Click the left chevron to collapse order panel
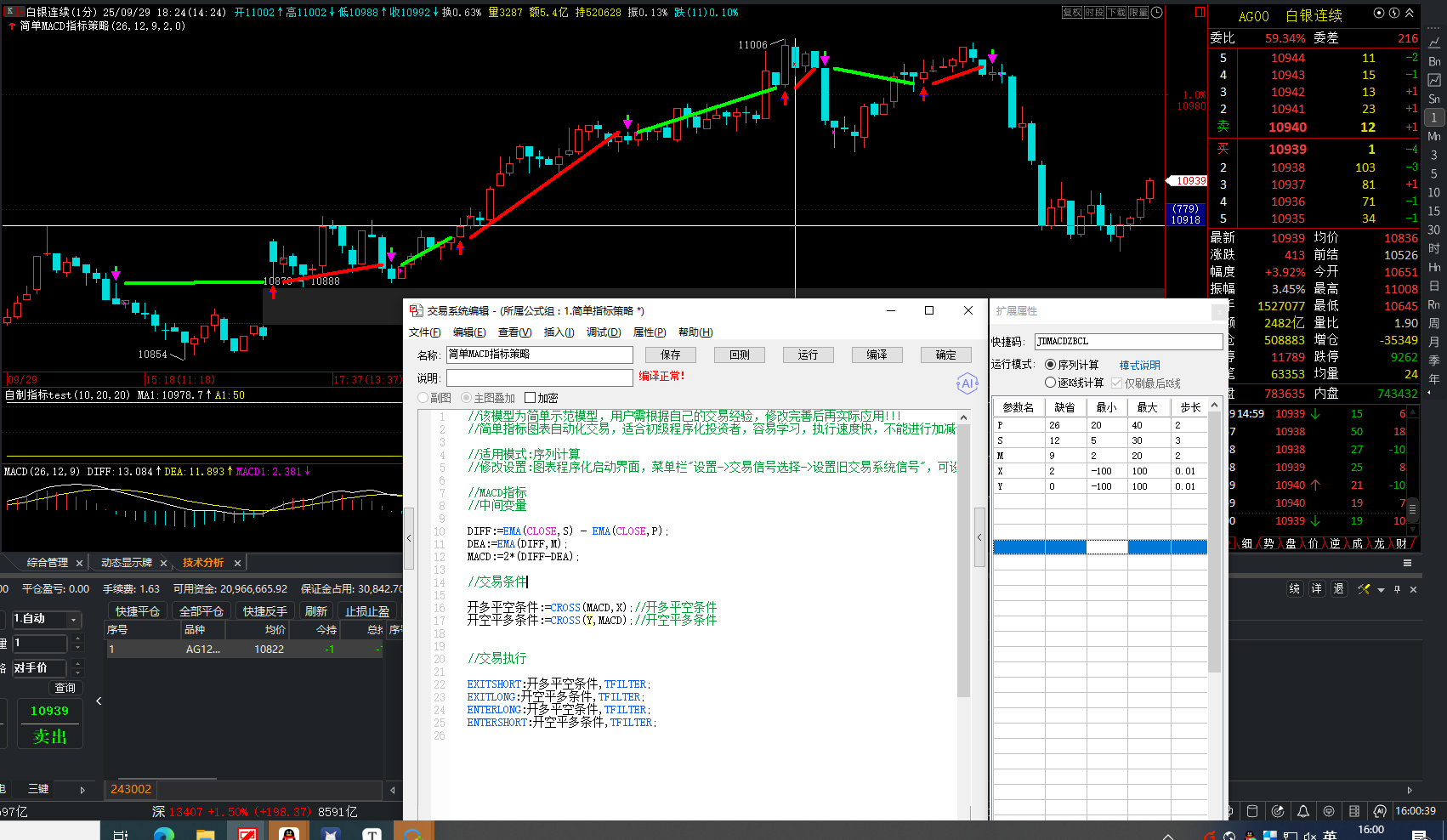 [x=99, y=701]
